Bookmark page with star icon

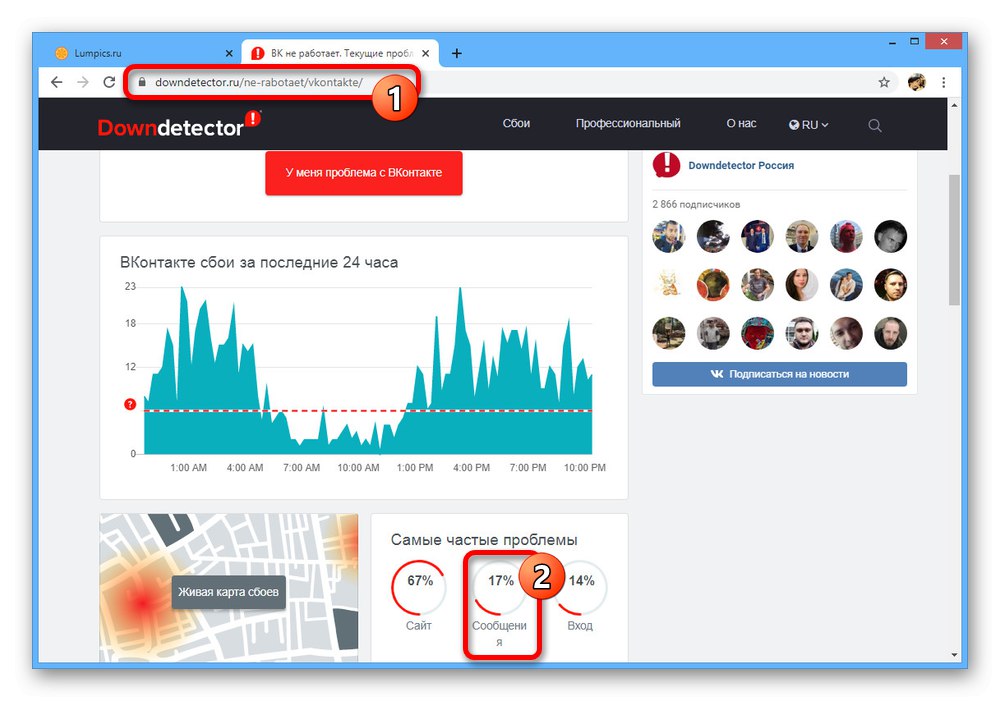point(884,82)
